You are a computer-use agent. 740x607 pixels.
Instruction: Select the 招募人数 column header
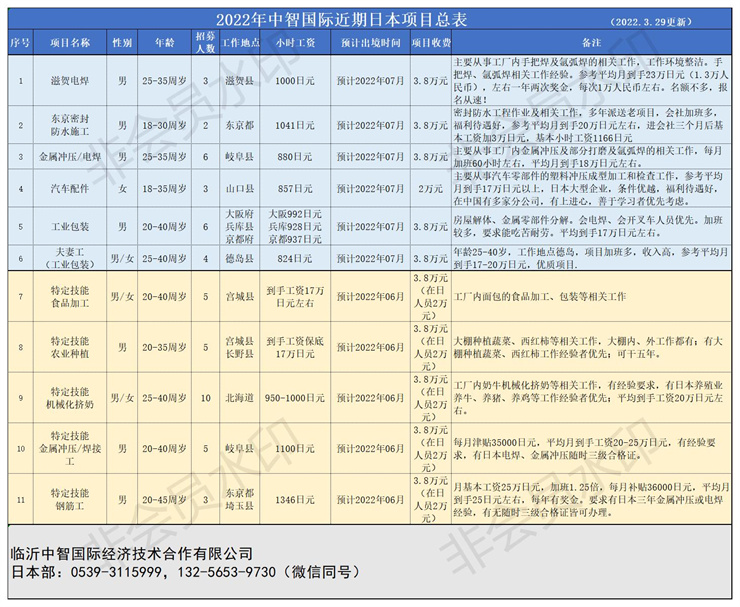click(x=205, y=44)
